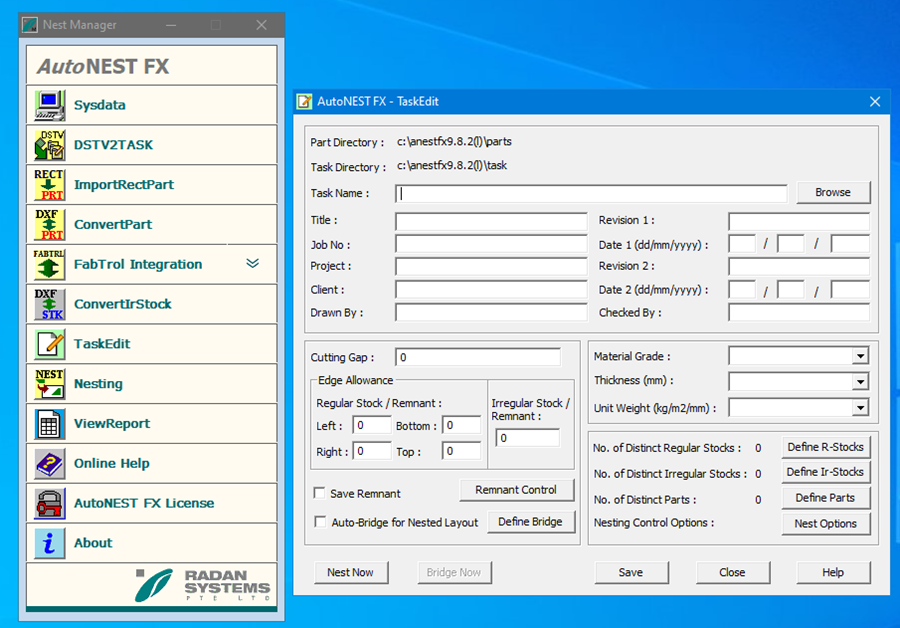Image resolution: width=900 pixels, height=628 pixels.
Task: Click the Browse button
Action: 833,192
